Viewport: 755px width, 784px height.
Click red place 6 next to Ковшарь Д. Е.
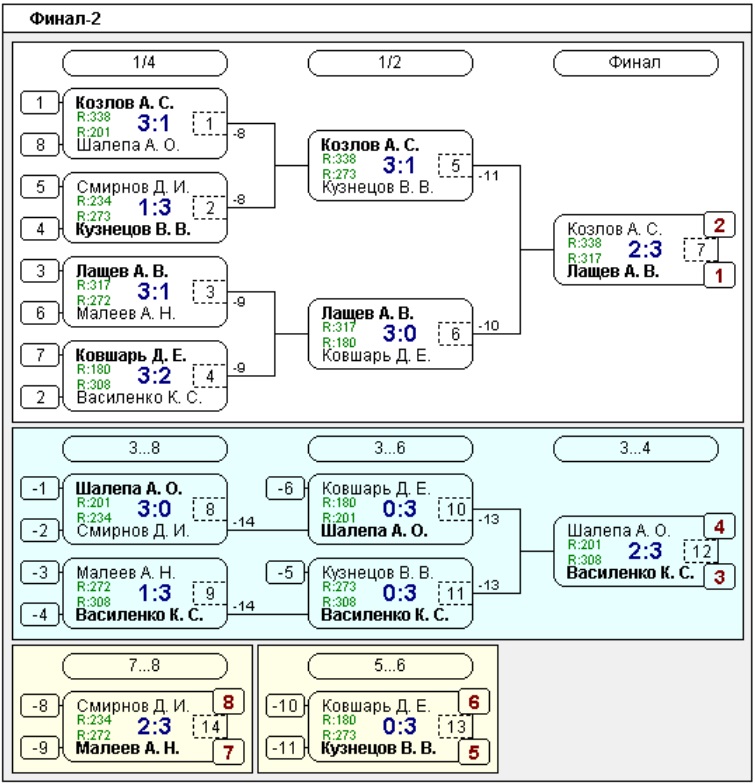(x=474, y=702)
